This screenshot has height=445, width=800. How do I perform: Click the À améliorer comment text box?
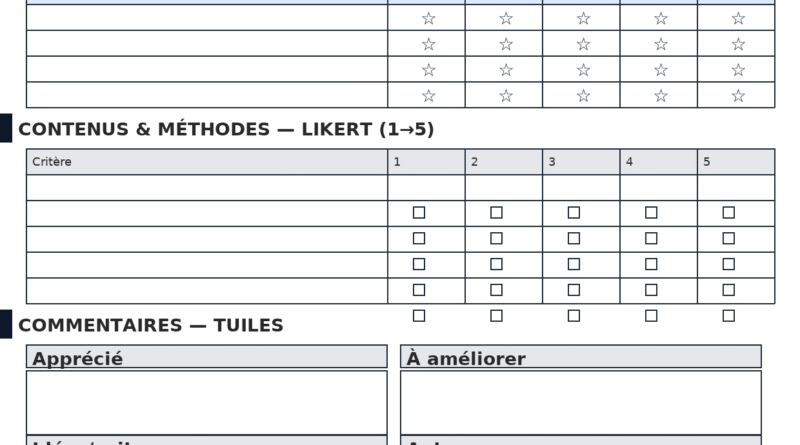581,402
